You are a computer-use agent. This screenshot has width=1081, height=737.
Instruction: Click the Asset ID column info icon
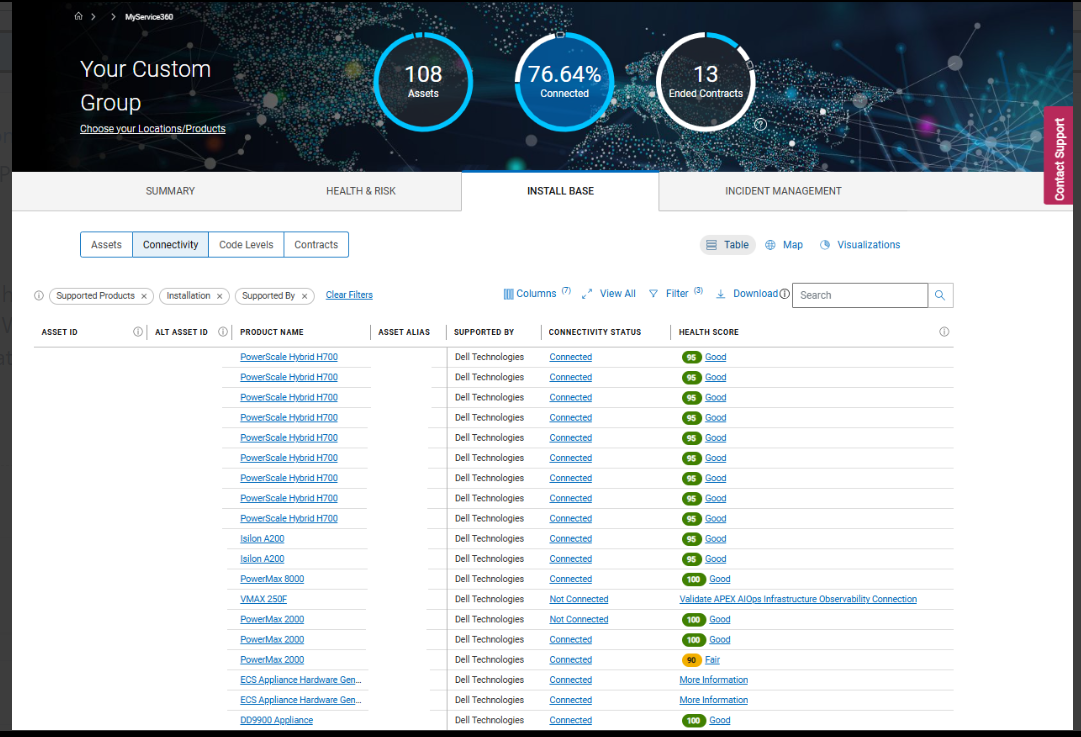pyautogui.click(x=138, y=332)
